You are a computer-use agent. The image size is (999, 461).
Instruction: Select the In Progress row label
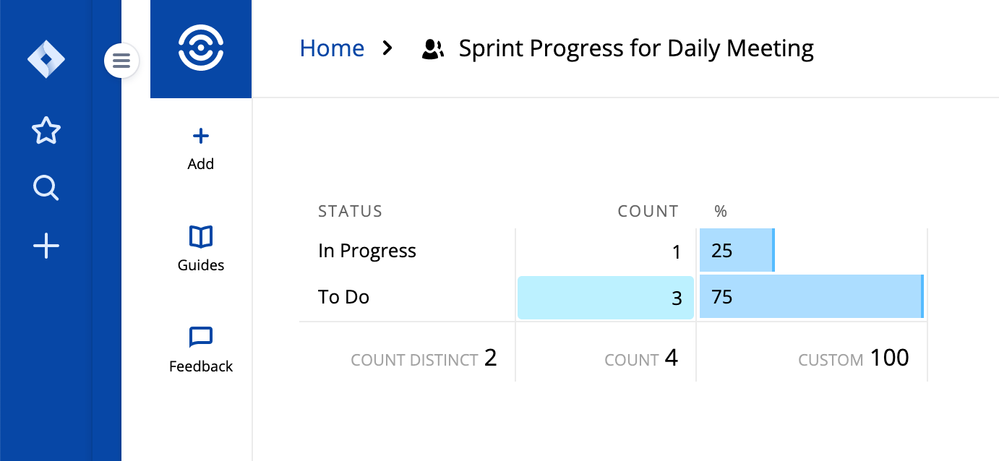click(x=367, y=251)
